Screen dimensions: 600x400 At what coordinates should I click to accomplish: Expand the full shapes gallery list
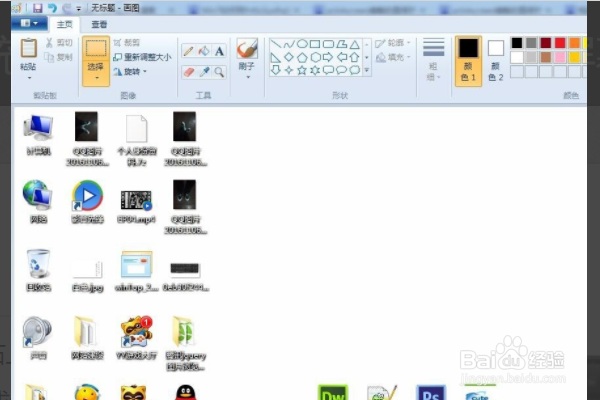tap(367, 70)
